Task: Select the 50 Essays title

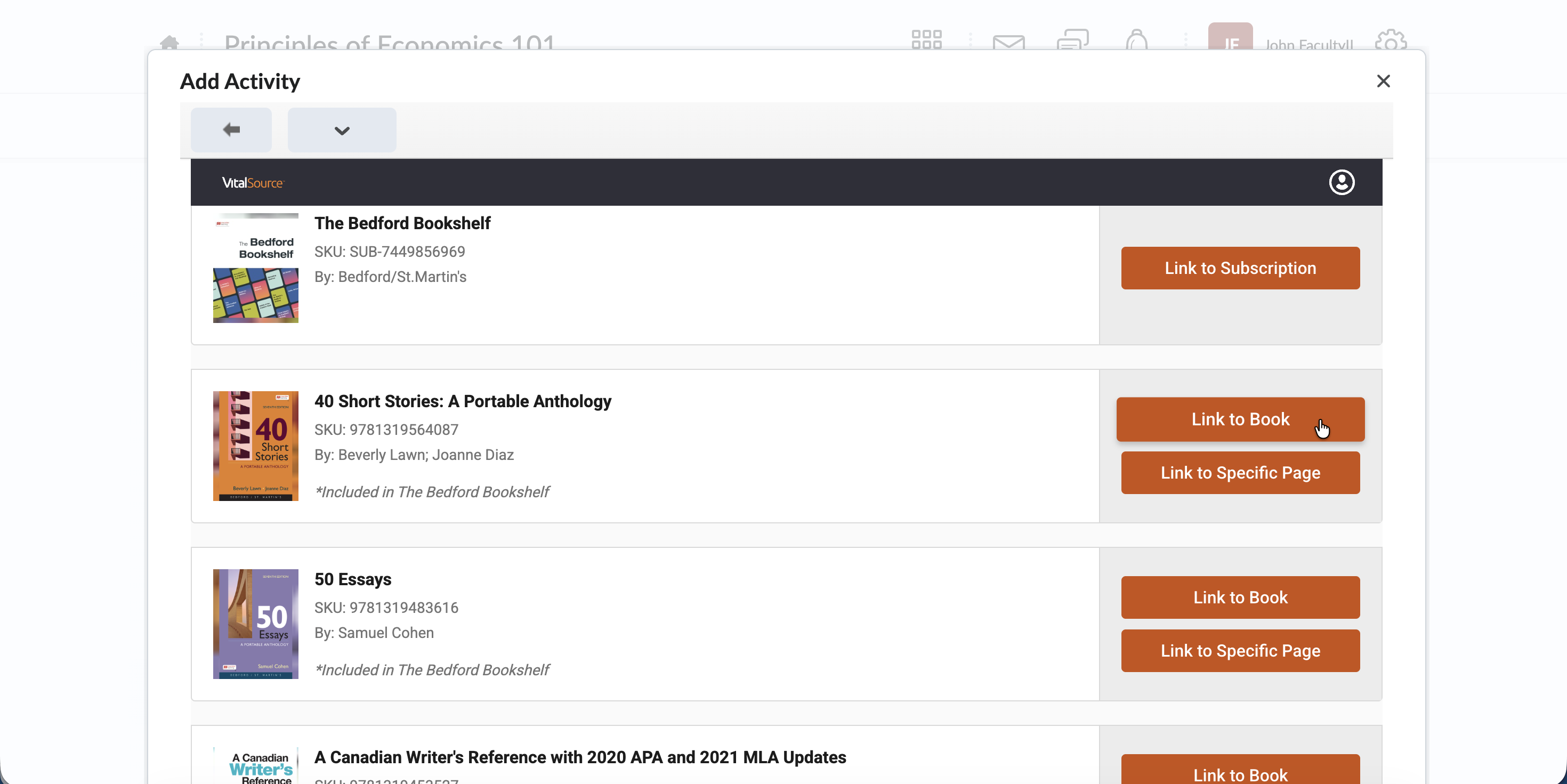Action: [353, 579]
